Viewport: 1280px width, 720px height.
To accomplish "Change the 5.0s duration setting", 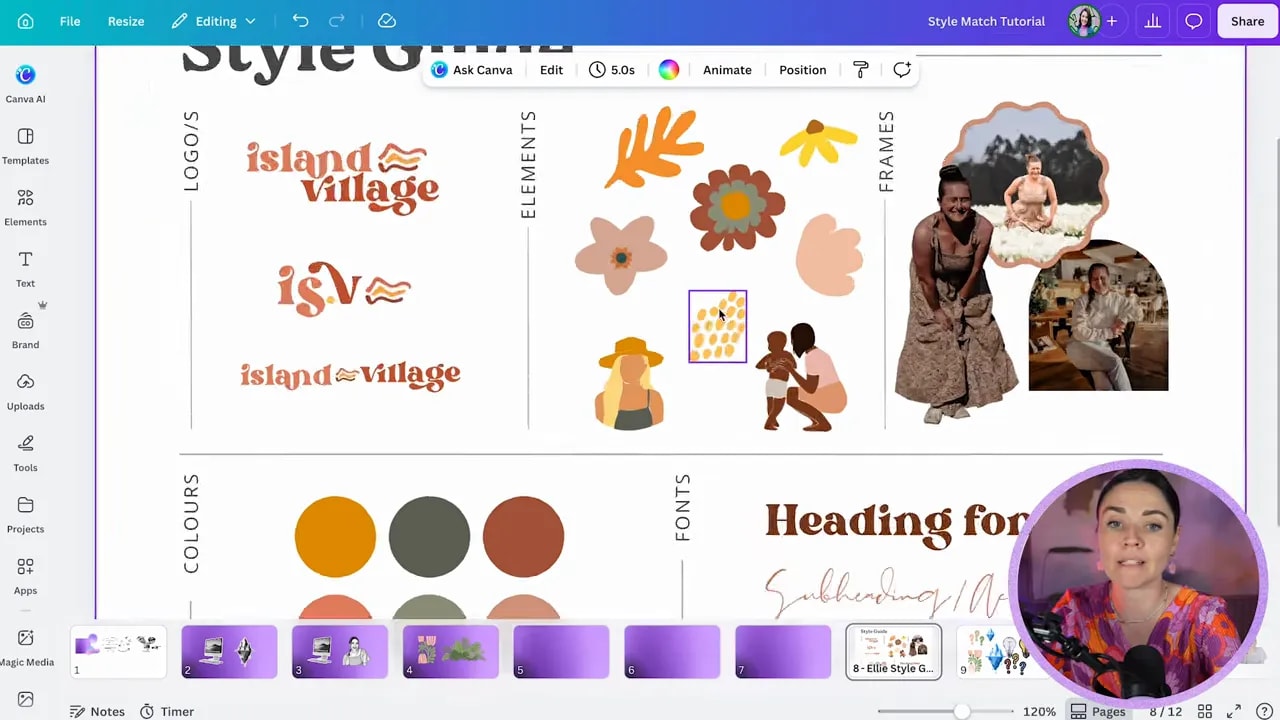I will (612, 70).
